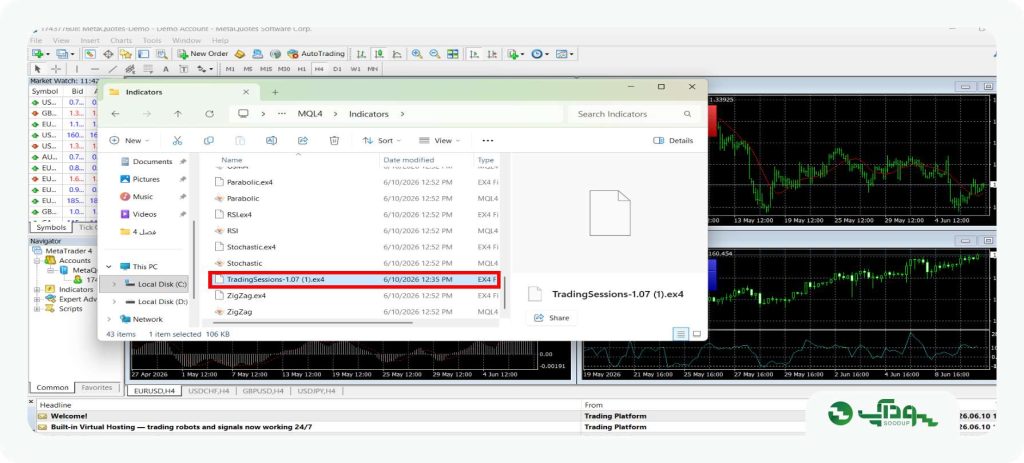Select the GBPUSD,H4 chart tab
Screen dimensions: 1024x463
263,391
